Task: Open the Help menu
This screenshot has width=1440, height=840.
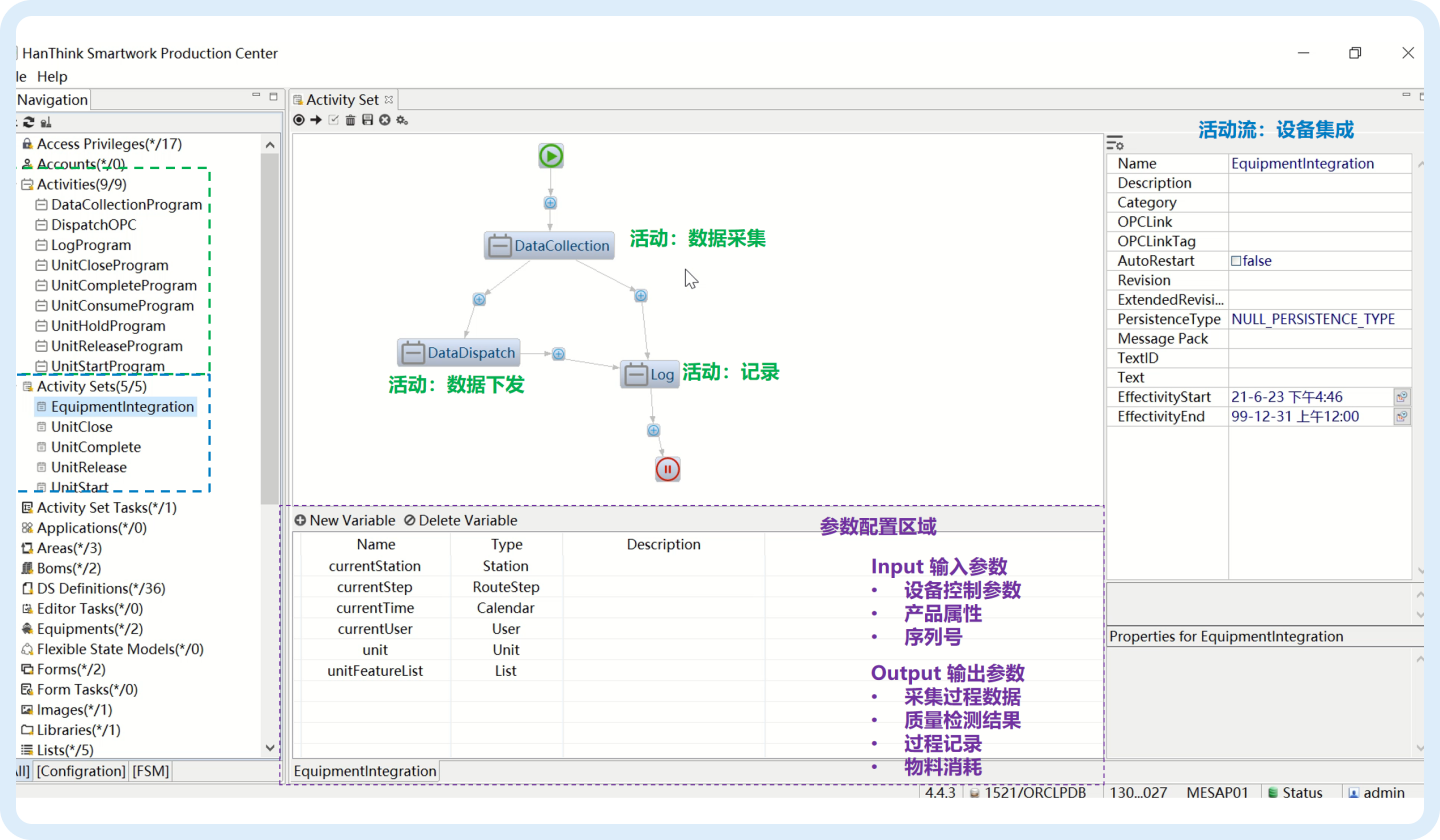Action: coord(52,76)
